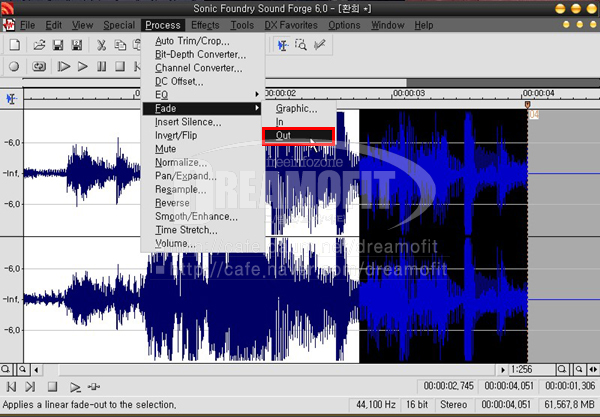
Task: Zoom out level with left magnifier icon
Action: pos(6,370)
